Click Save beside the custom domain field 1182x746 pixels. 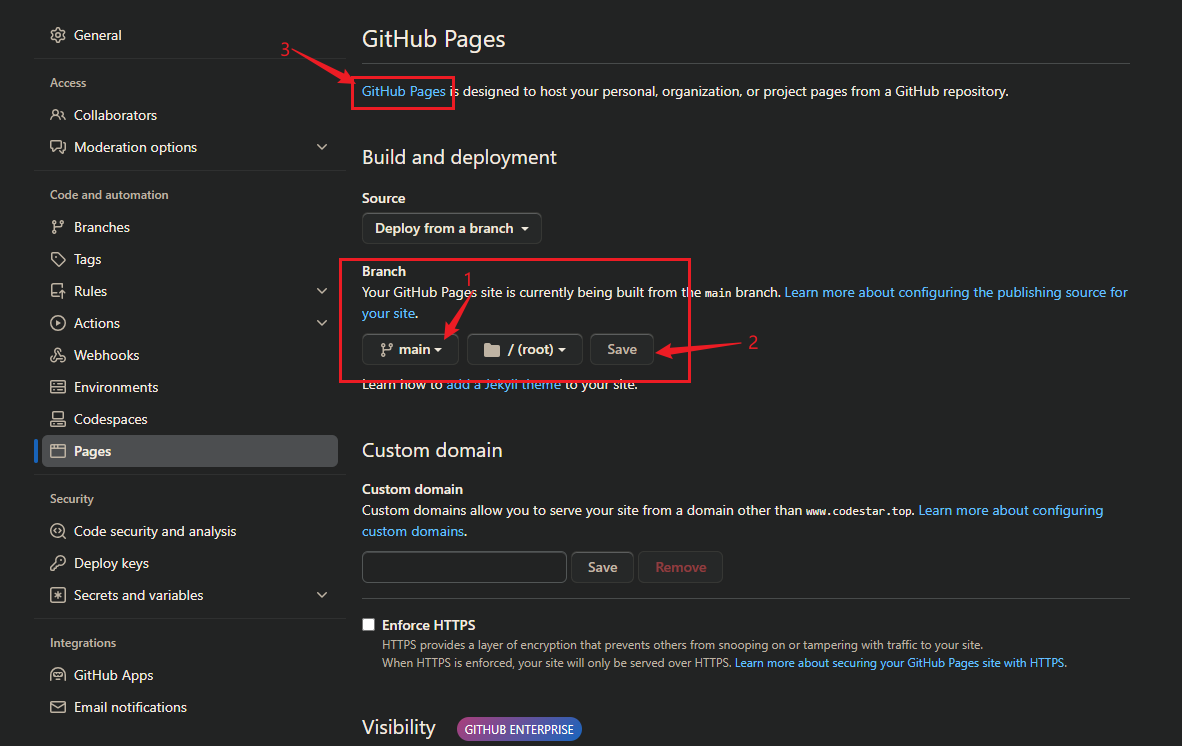click(602, 567)
